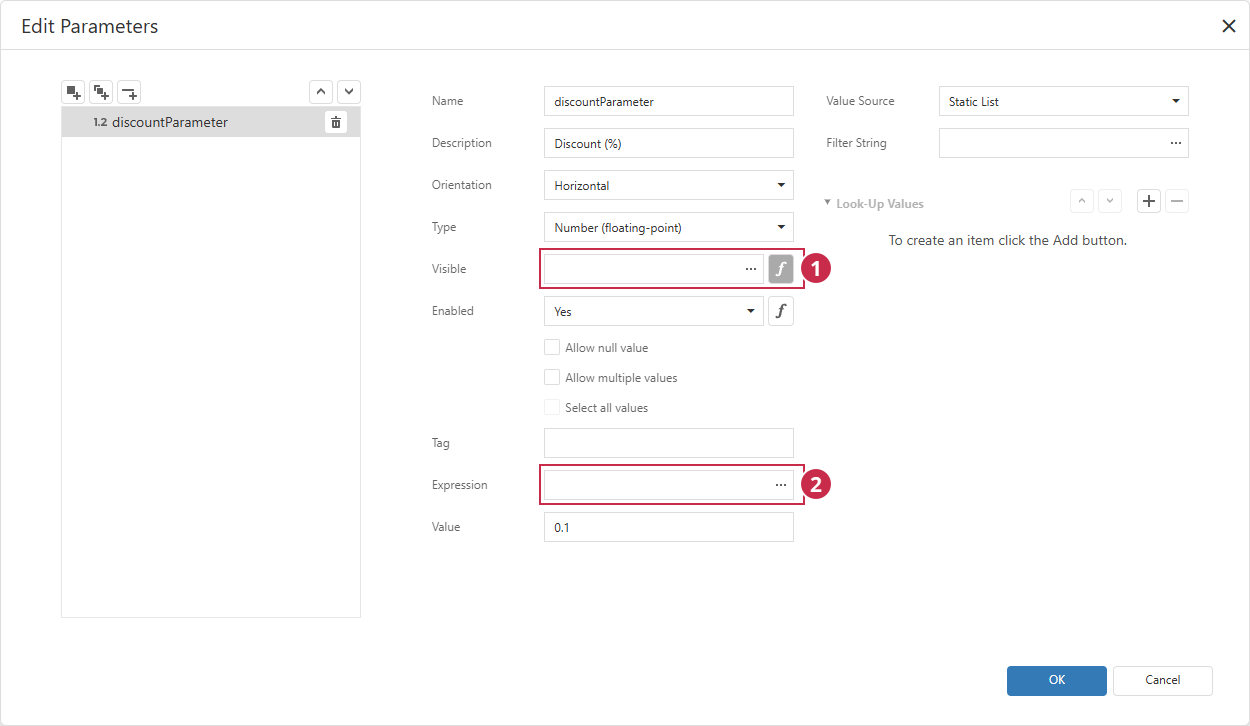1250x726 pixels.
Task: Open Expression editor ellipsis button
Action: tap(780, 485)
